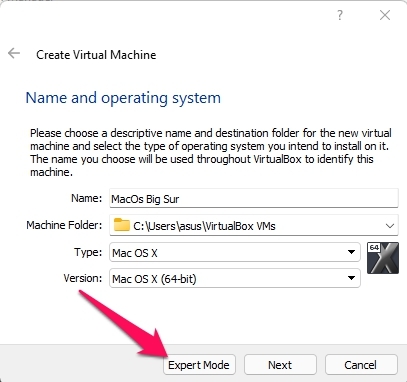407x382 pixels.
Task: Close the Create Virtual Machine dialog
Action: (385, 15)
